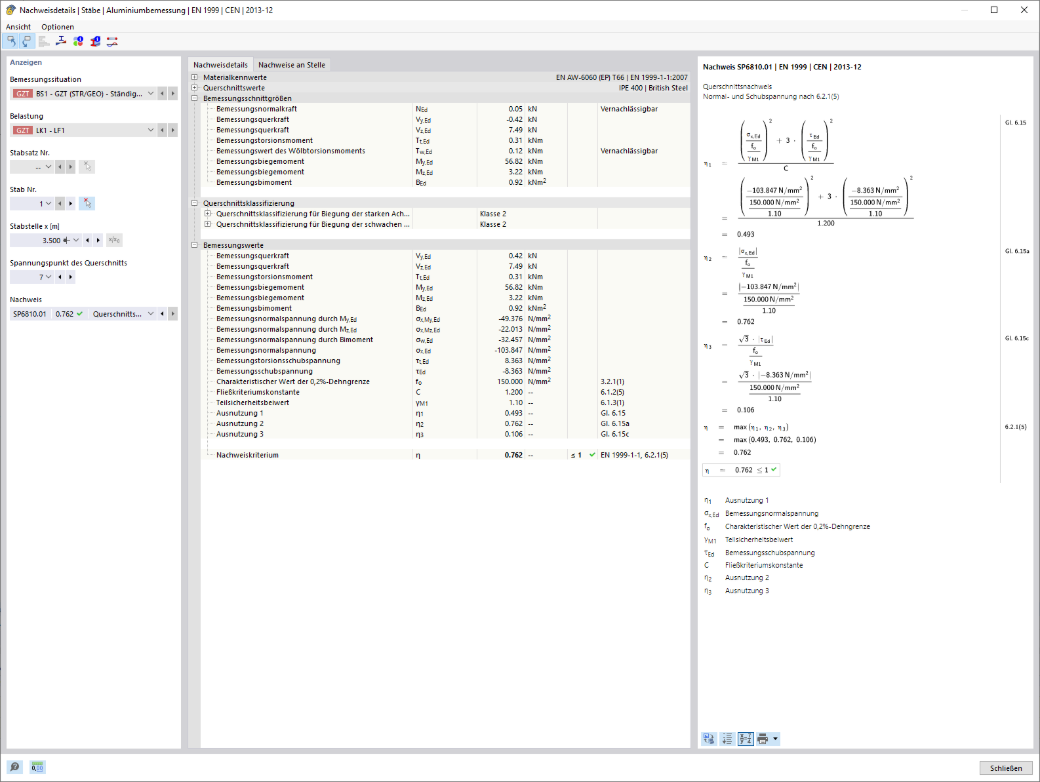Switch to the Nachweise an Stelle tab
This screenshot has width=1040, height=782.
pos(292,65)
